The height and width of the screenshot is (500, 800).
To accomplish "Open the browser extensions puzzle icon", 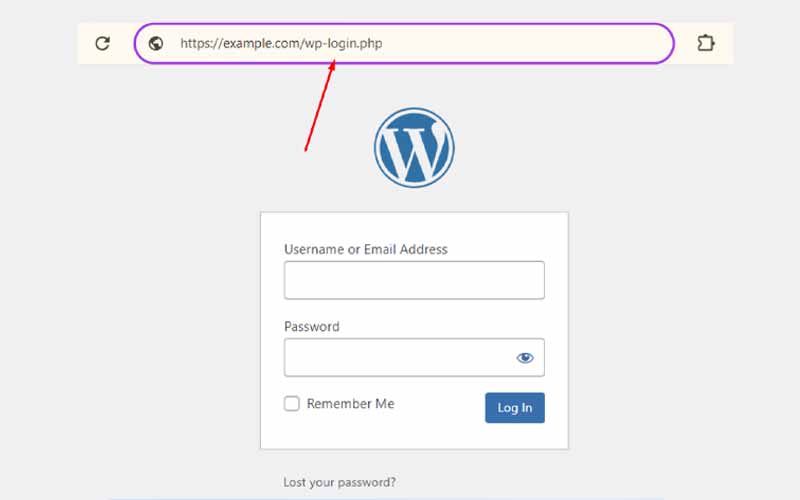I will coord(706,43).
